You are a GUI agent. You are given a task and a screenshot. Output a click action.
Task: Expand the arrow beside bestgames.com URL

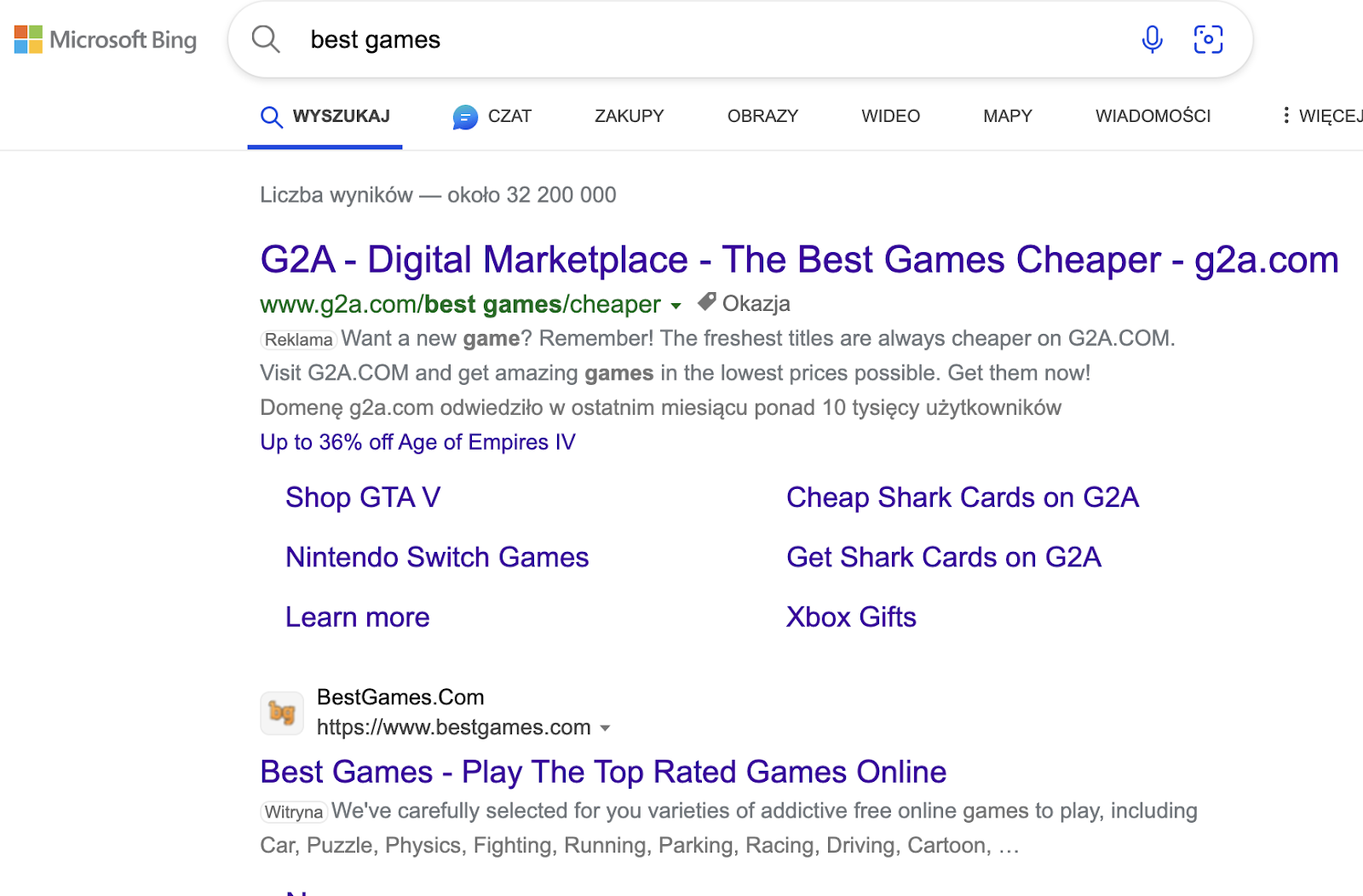click(606, 728)
